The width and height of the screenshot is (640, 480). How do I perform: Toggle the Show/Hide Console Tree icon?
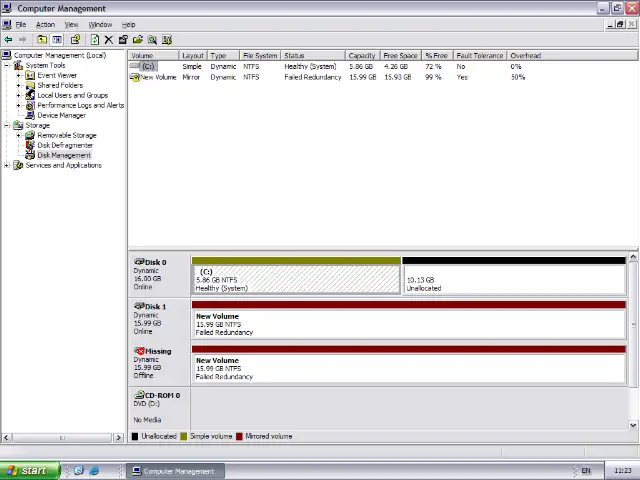click(x=57, y=40)
